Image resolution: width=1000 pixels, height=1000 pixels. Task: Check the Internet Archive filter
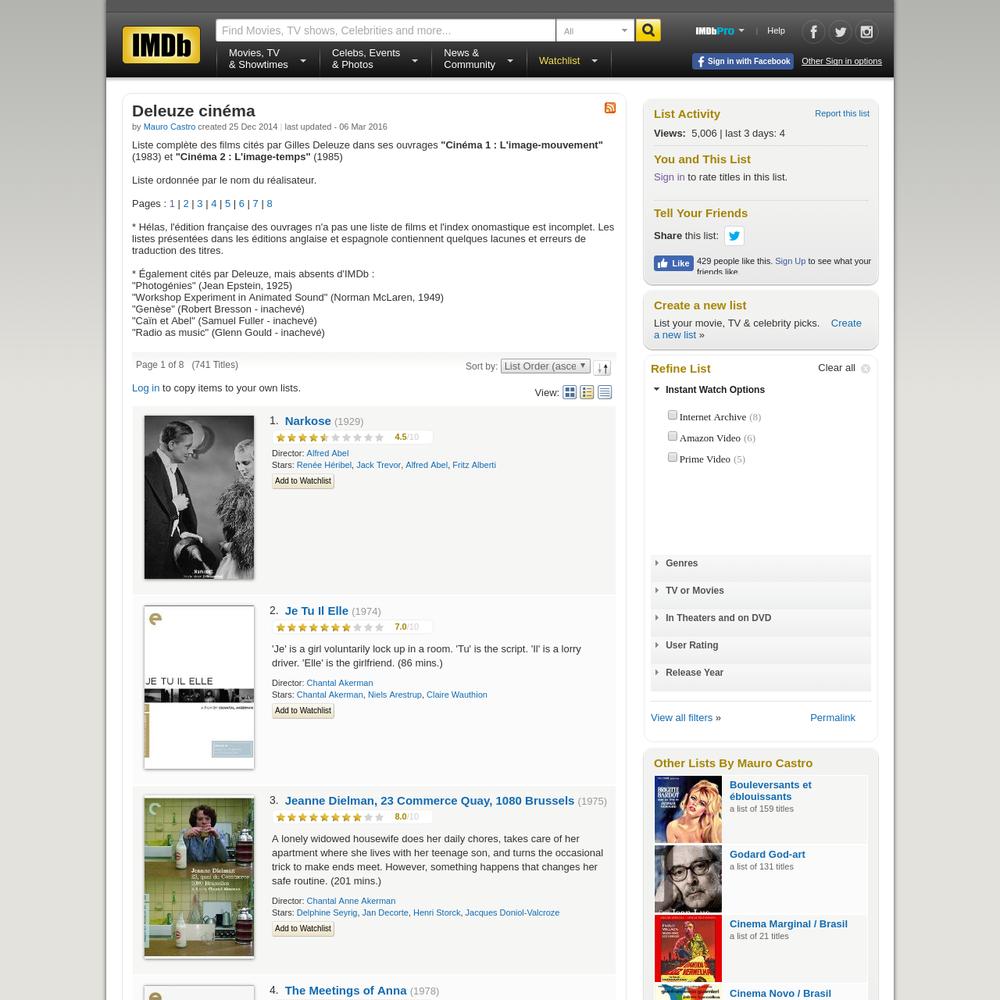coord(672,415)
